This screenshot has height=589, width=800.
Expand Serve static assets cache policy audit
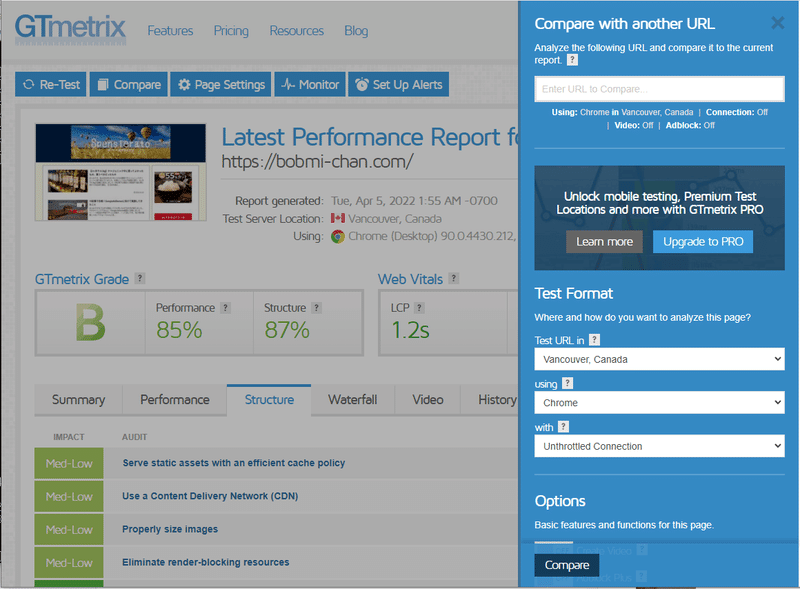click(234, 463)
